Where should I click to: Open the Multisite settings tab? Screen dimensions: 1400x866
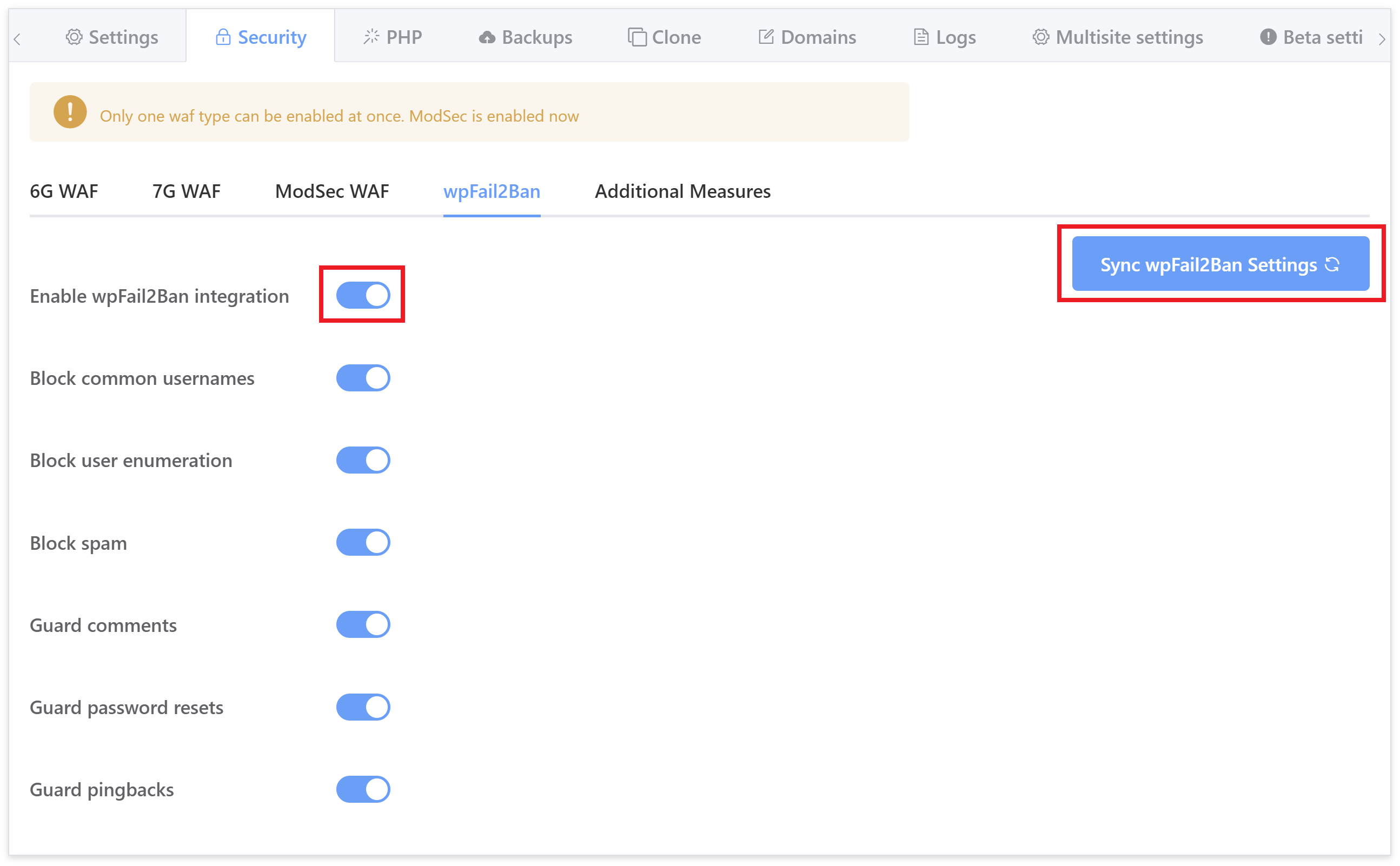[1118, 37]
